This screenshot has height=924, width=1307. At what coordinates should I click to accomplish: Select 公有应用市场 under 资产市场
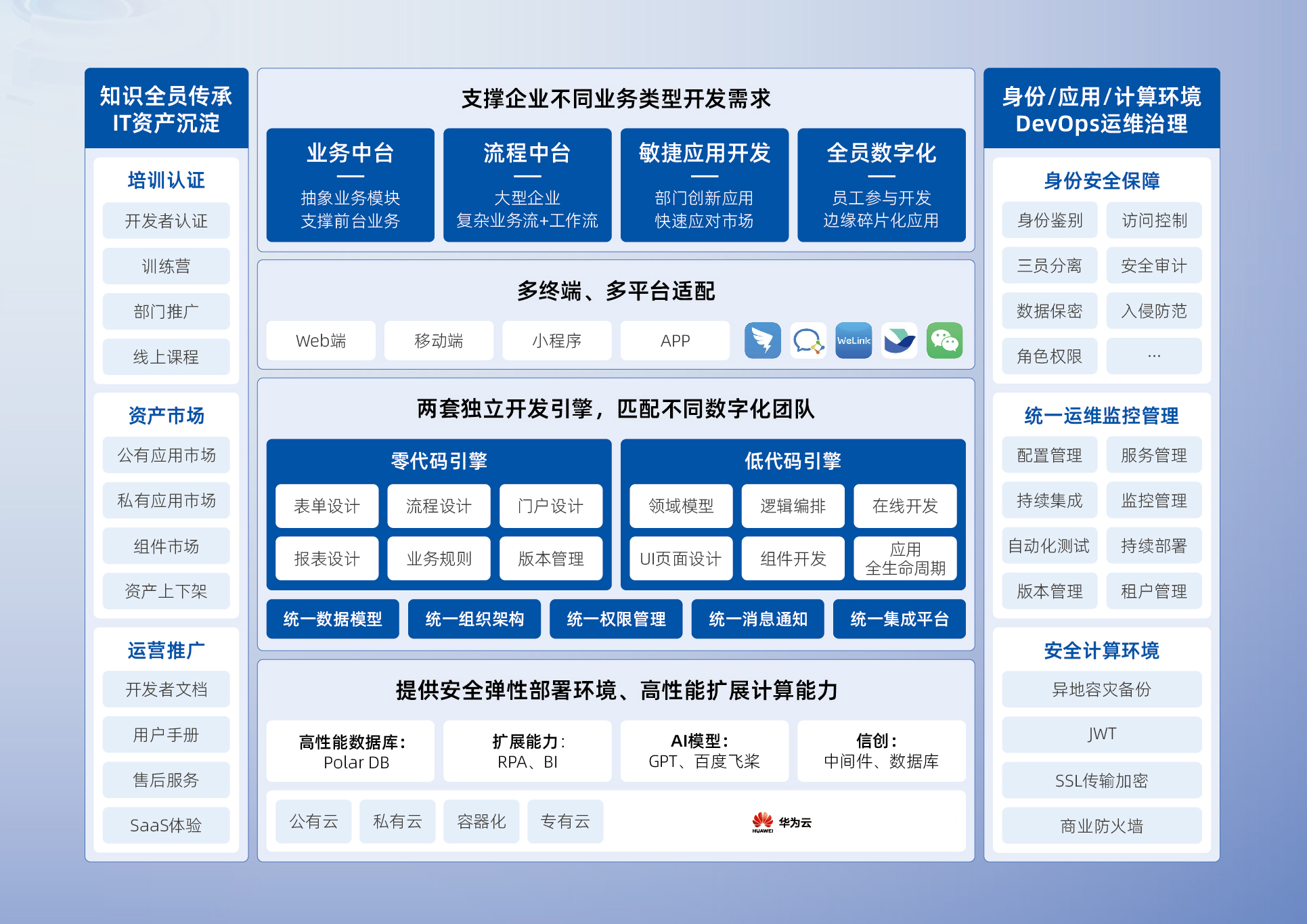(166, 455)
